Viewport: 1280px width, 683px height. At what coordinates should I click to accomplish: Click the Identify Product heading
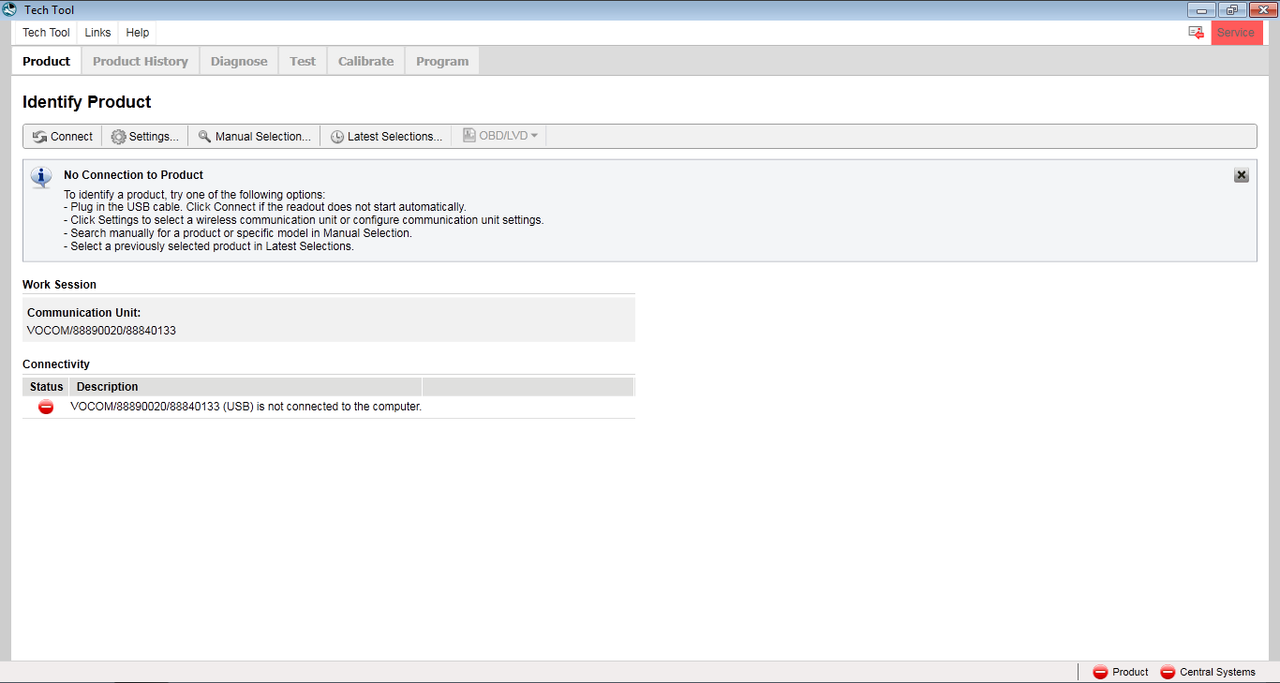(x=87, y=102)
